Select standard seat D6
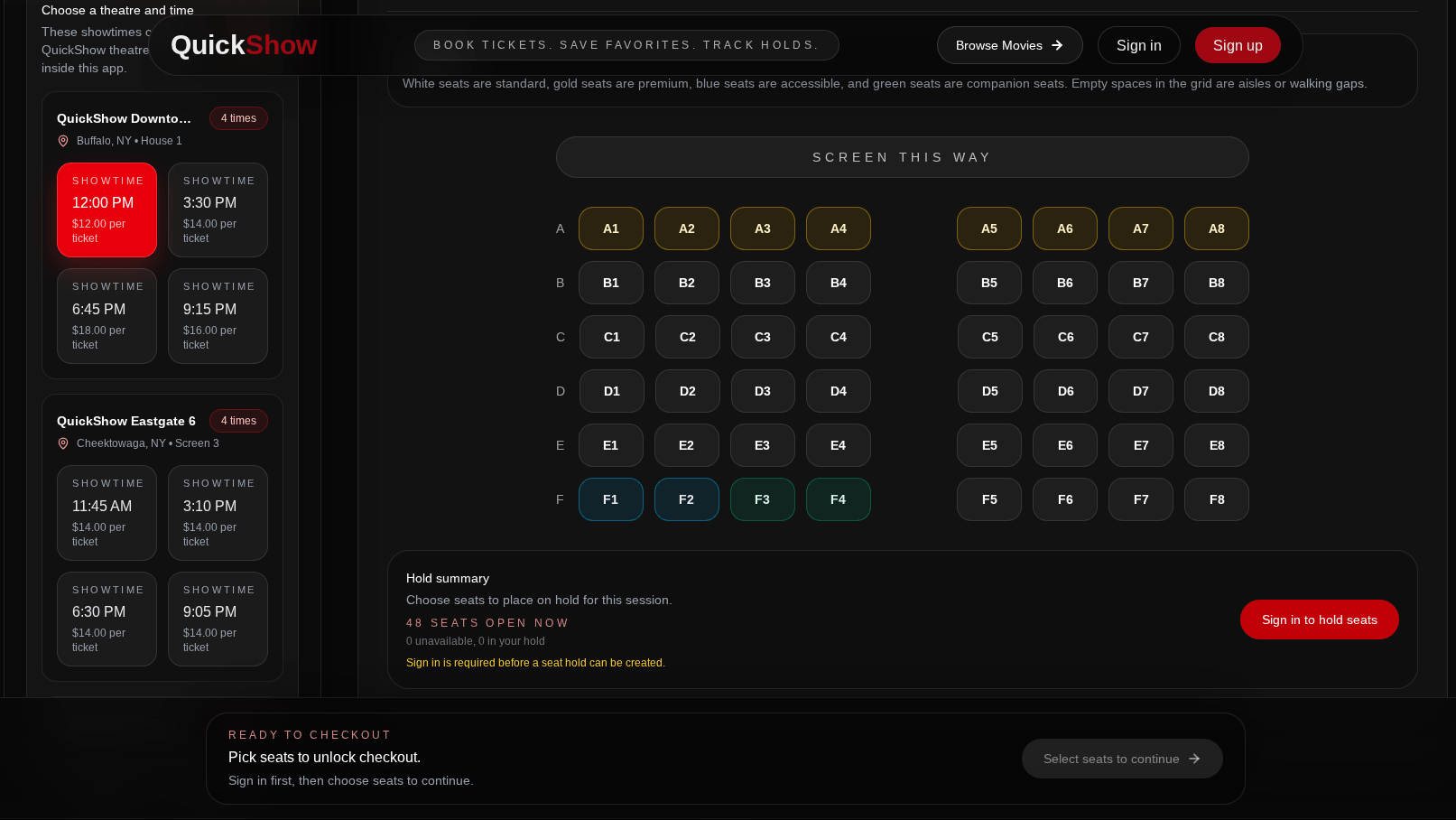Image resolution: width=1456 pixels, height=820 pixels. coord(1066,391)
